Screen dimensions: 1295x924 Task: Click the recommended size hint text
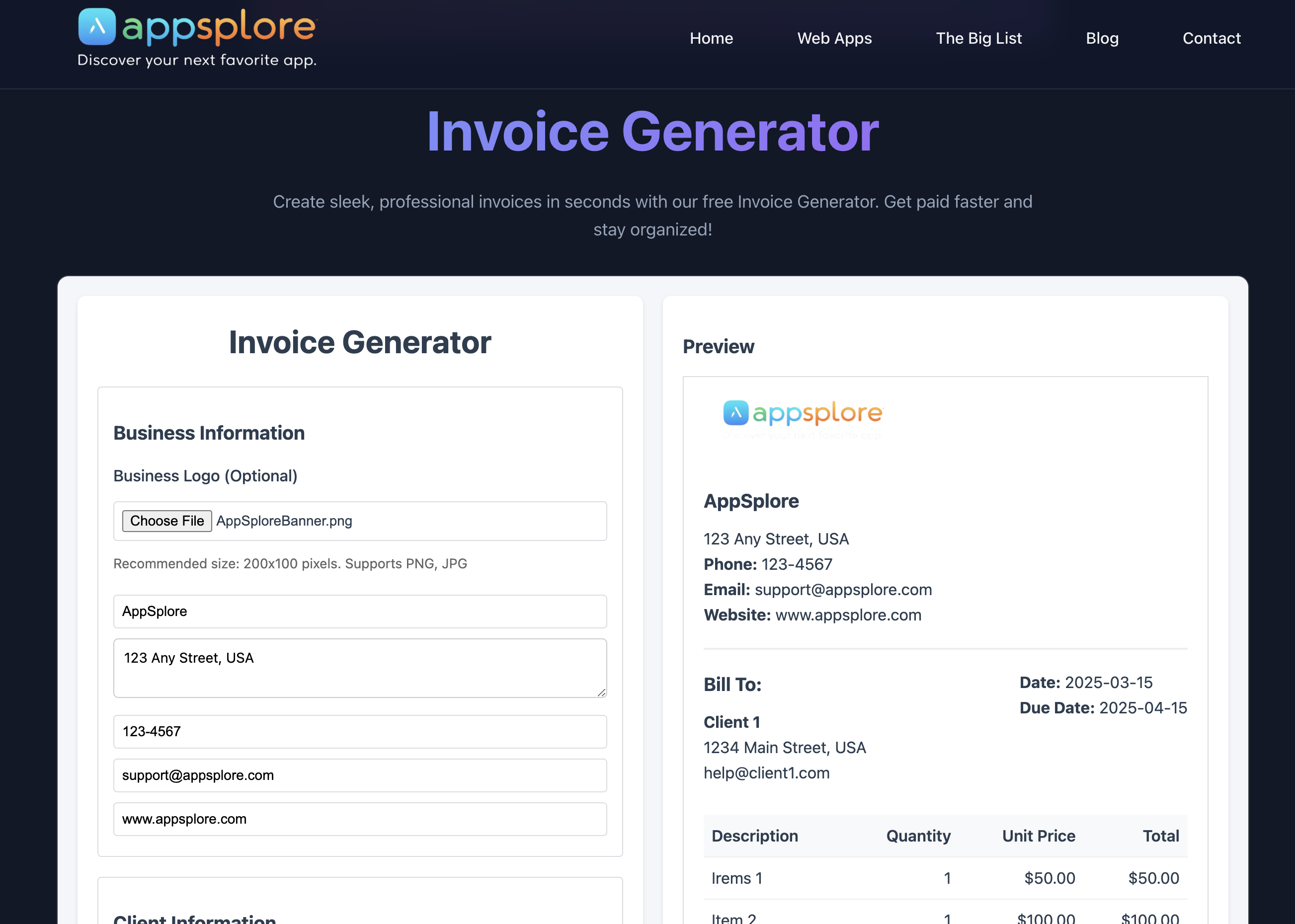point(290,563)
